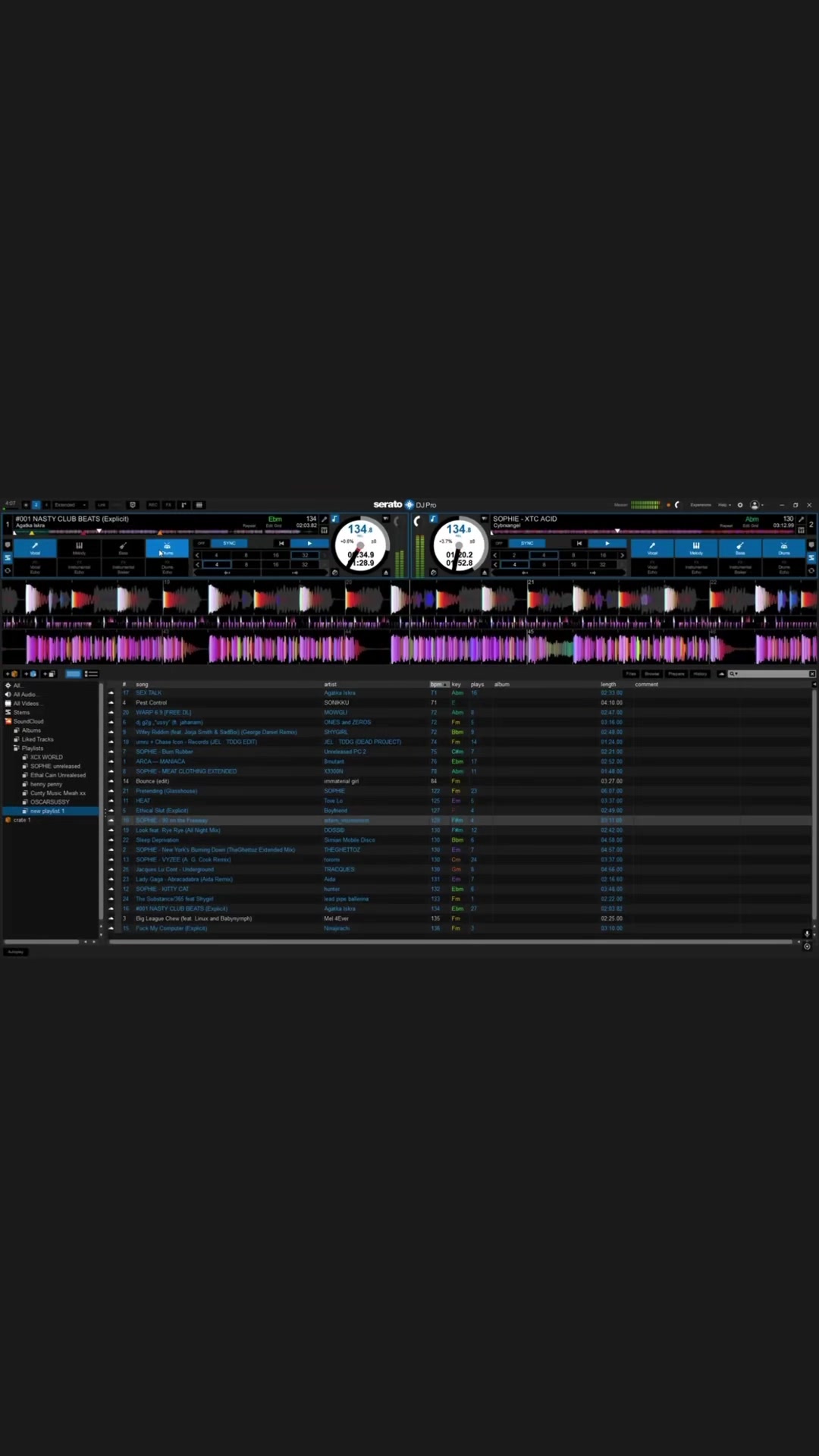819x1456 pixels.
Task: Toggle the Bass stem on left deck
Action: click(x=123, y=548)
